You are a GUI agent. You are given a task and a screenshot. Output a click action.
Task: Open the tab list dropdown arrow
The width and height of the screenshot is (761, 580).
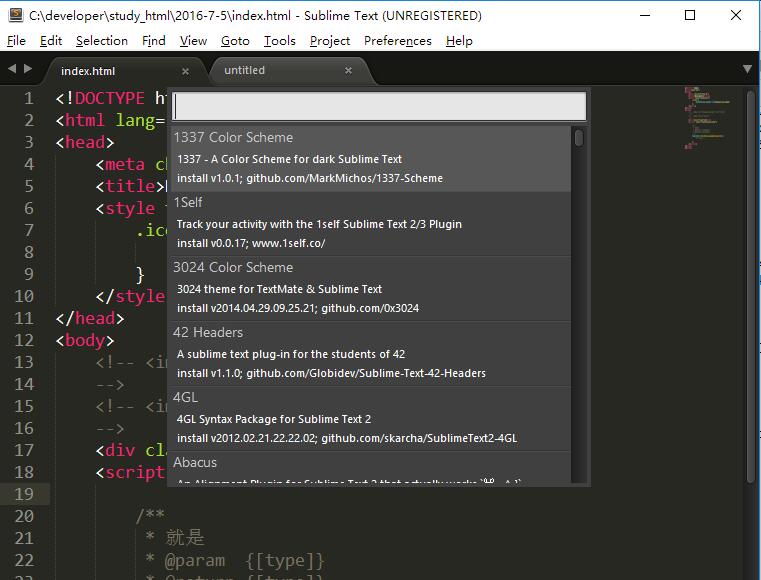click(747, 70)
